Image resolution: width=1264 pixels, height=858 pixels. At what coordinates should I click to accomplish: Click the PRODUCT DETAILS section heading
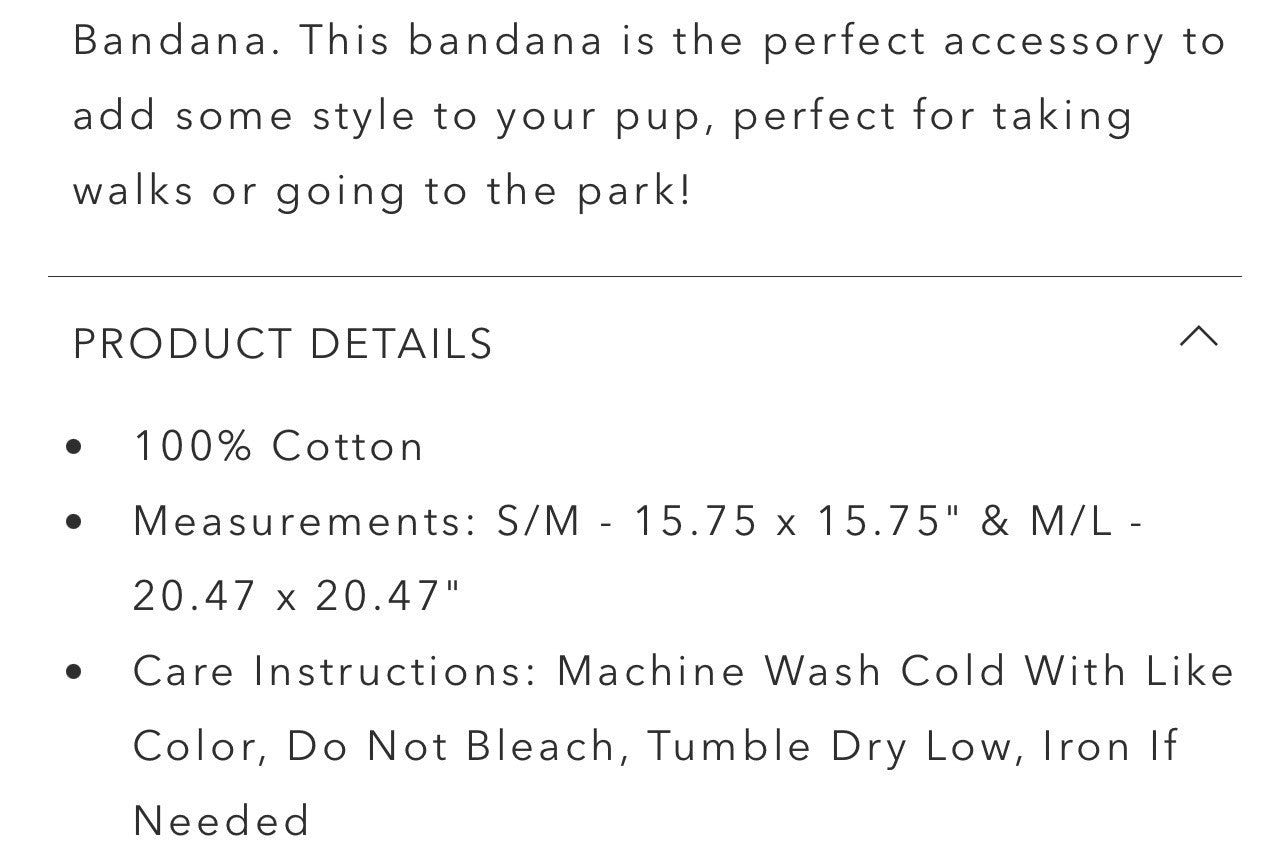283,344
